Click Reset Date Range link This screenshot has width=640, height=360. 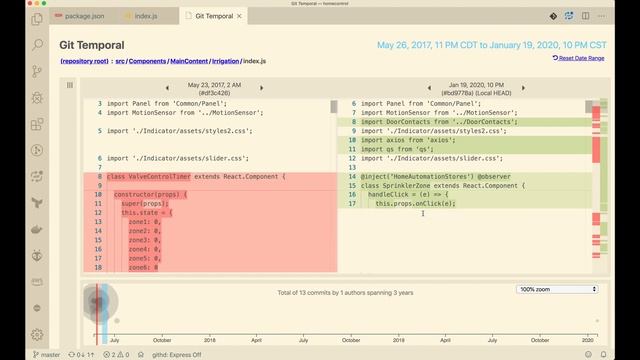578,58
